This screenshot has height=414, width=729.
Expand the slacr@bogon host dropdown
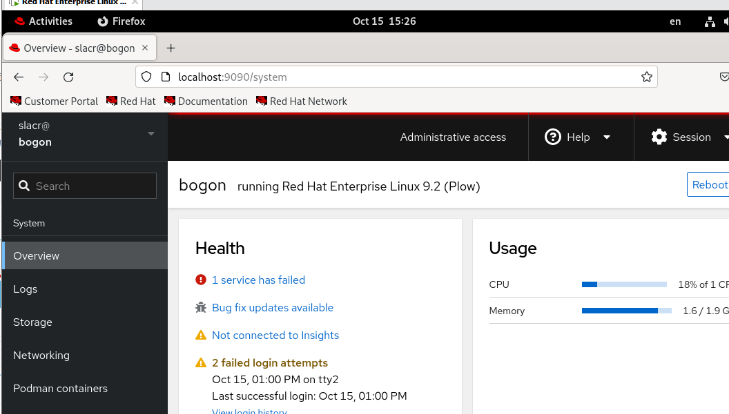click(x=151, y=133)
